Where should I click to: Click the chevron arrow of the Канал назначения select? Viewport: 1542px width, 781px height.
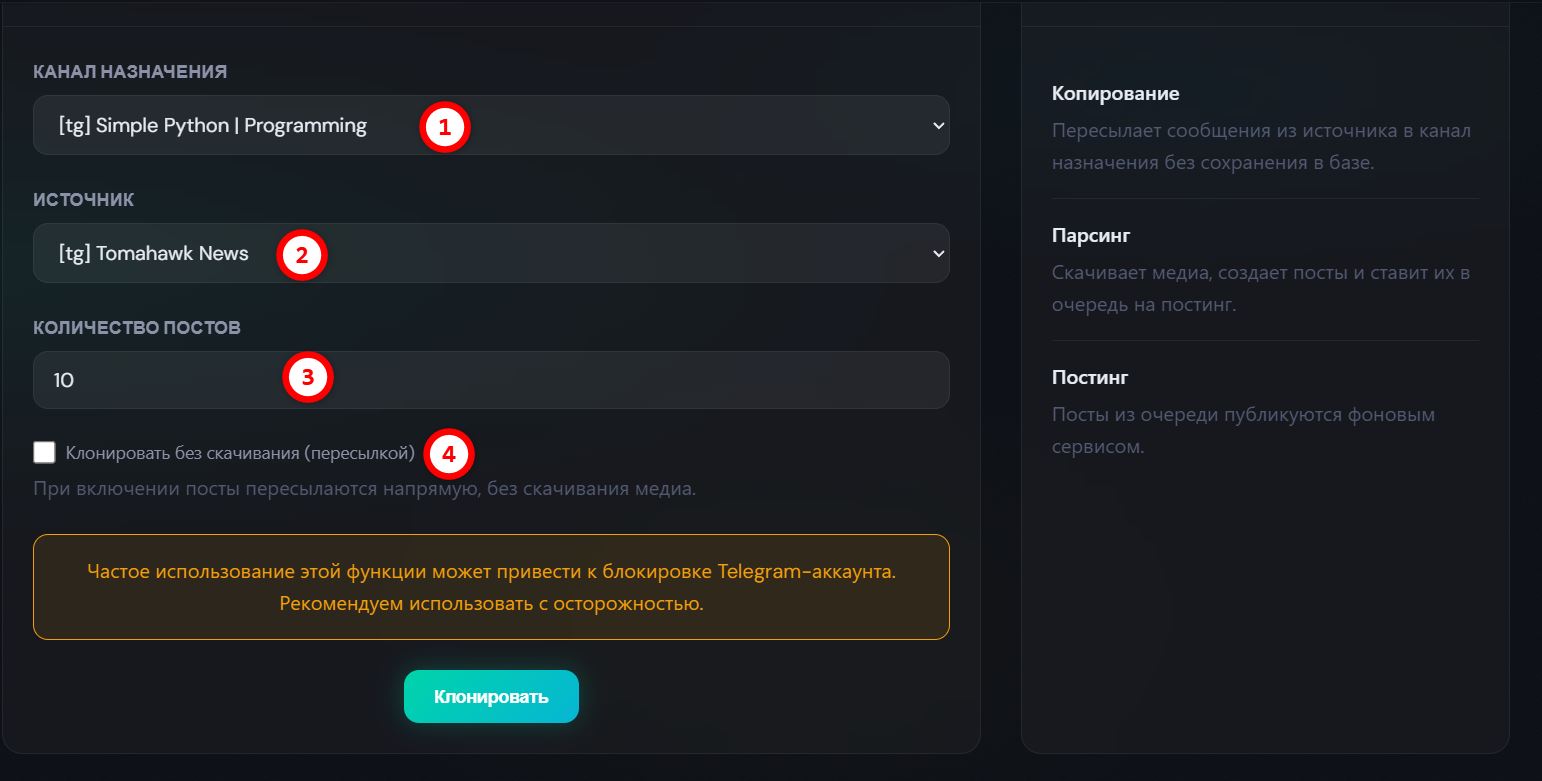click(x=938, y=125)
